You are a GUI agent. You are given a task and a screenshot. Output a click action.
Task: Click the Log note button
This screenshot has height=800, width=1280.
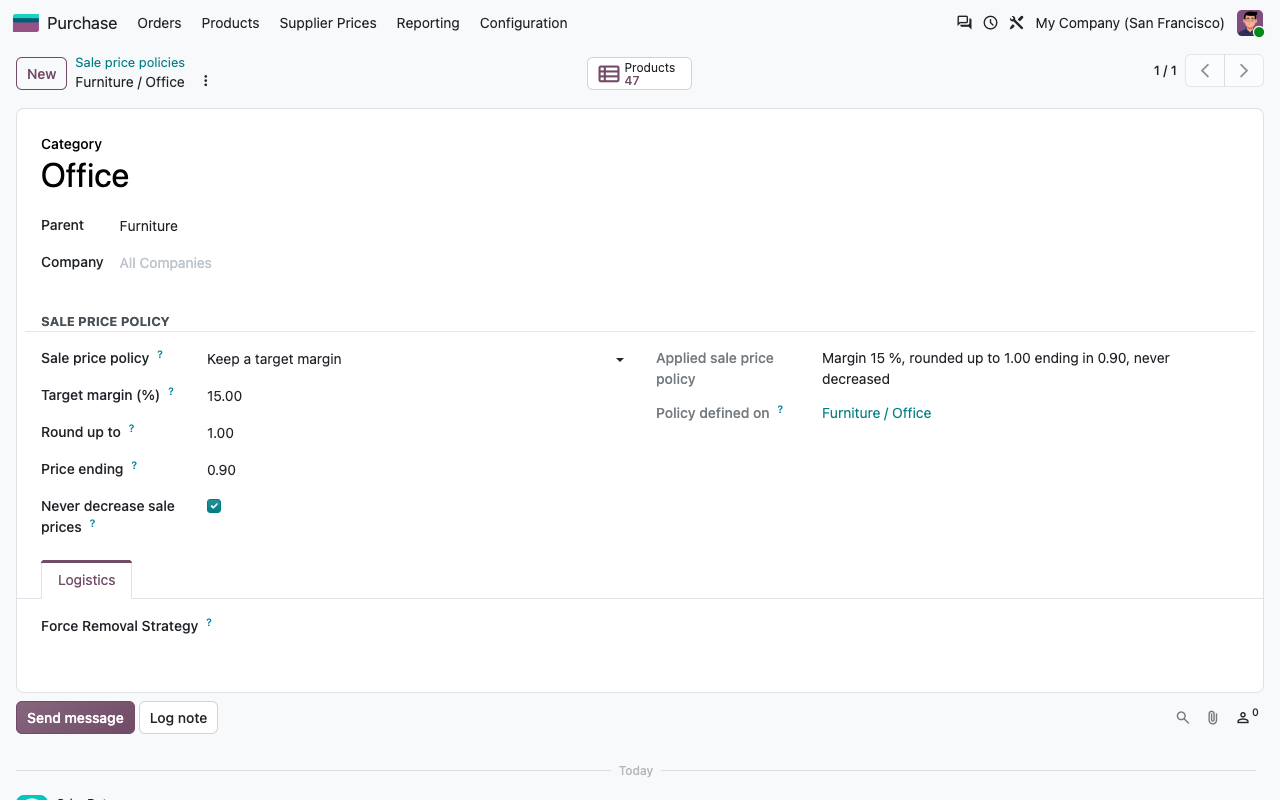pyautogui.click(x=178, y=718)
